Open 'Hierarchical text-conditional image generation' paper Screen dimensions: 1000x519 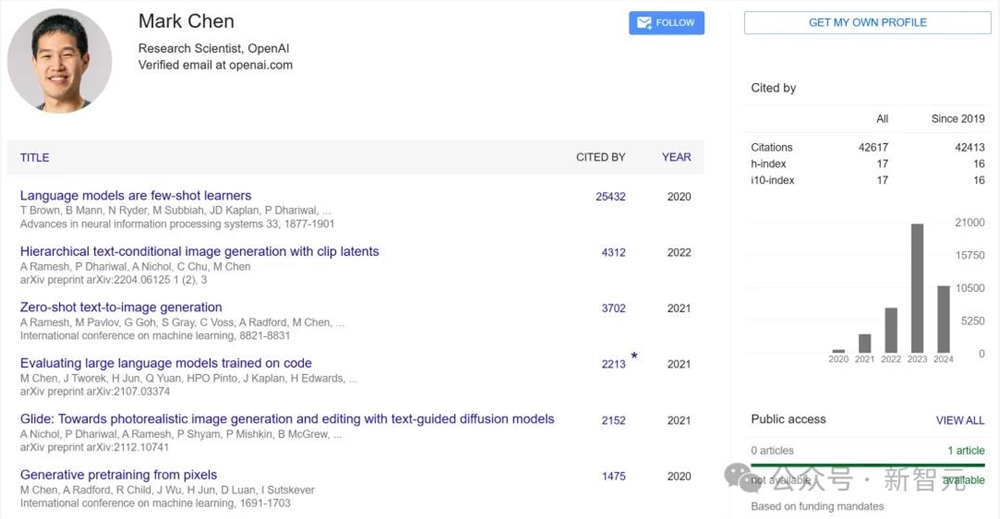tap(199, 252)
